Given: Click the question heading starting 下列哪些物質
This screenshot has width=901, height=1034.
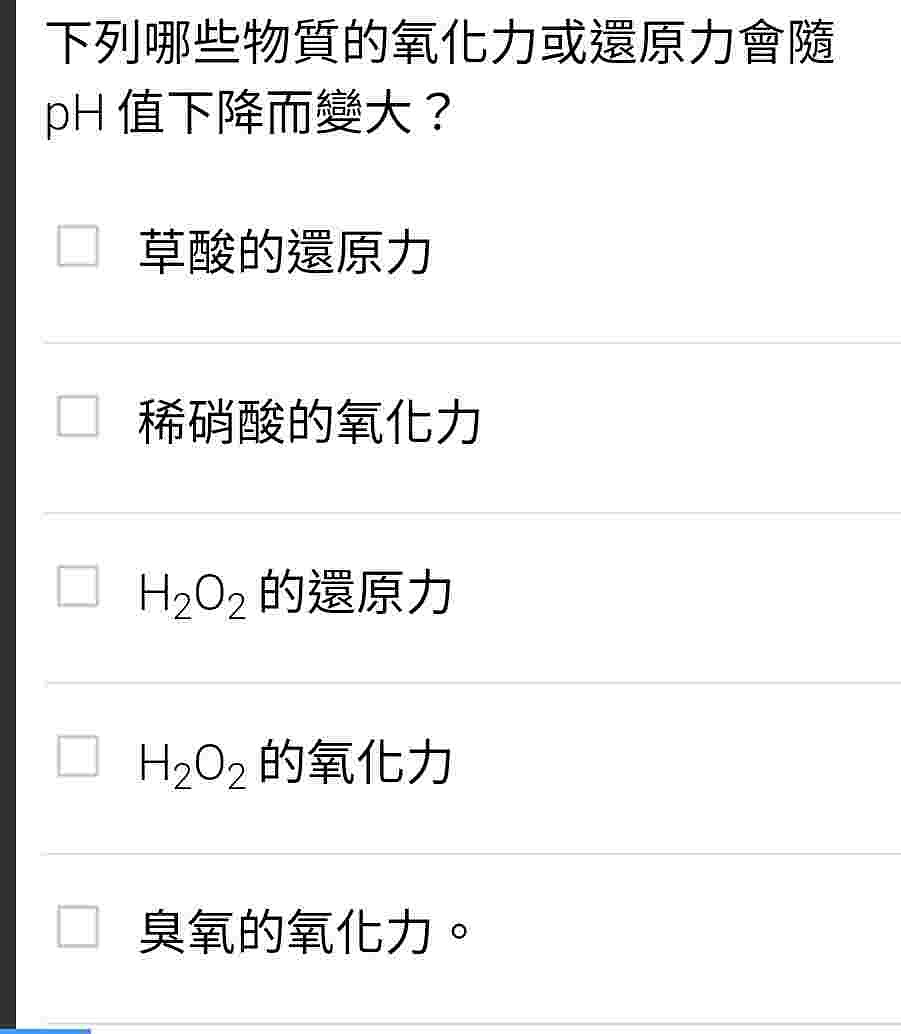Looking at the screenshot, I should coord(440,42).
